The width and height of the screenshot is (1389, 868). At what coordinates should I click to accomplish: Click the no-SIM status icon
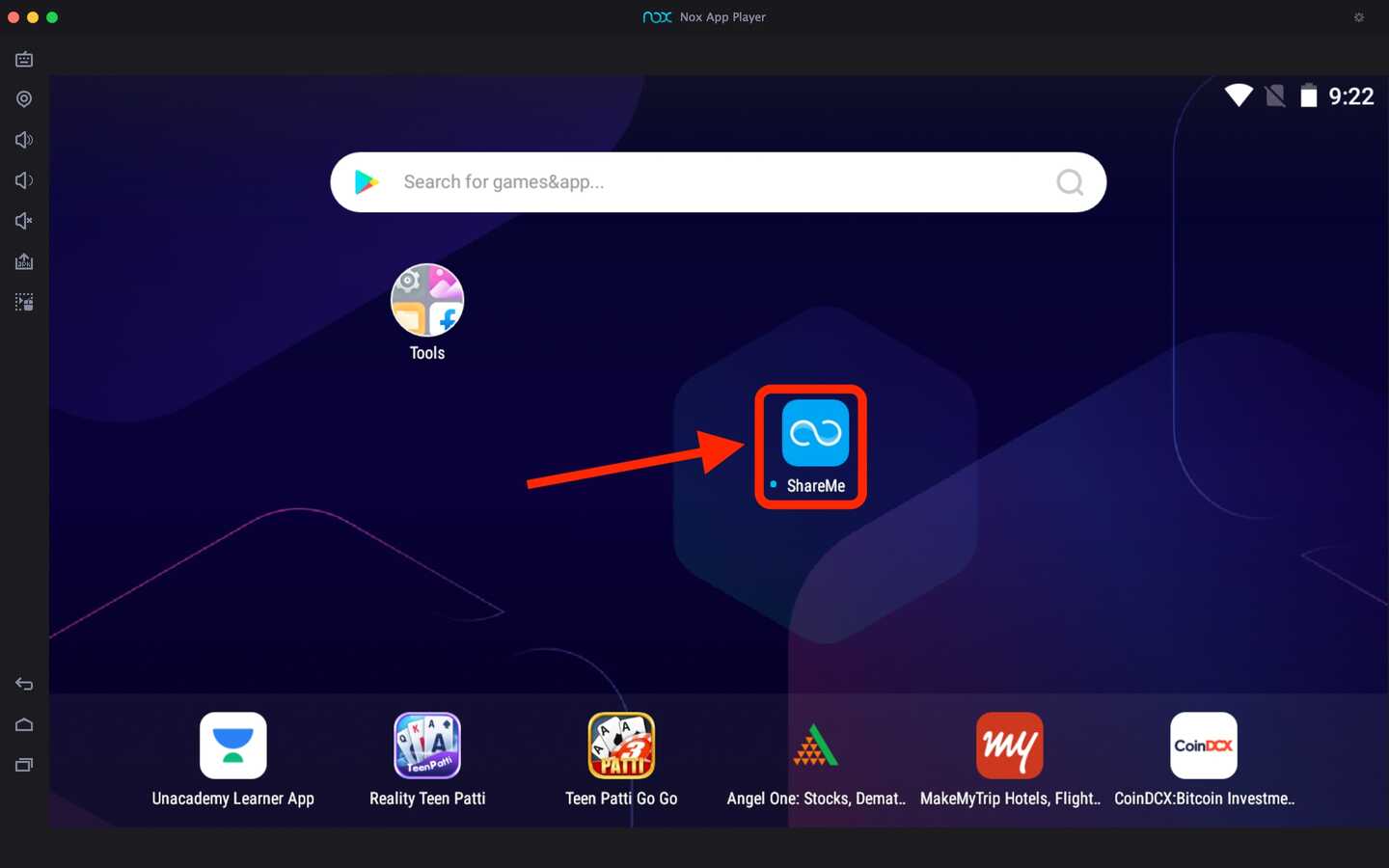click(x=1275, y=95)
